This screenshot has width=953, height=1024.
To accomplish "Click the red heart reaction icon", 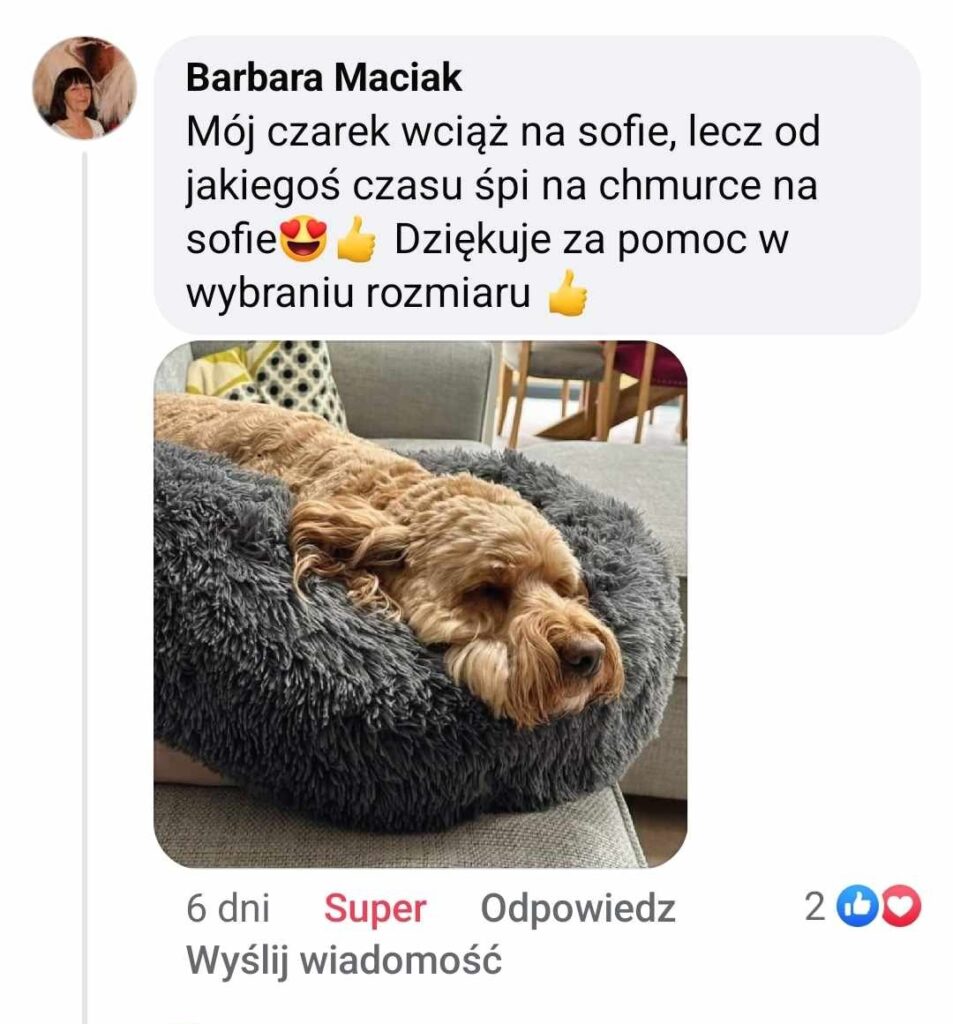I will pyautogui.click(x=901, y=906).
